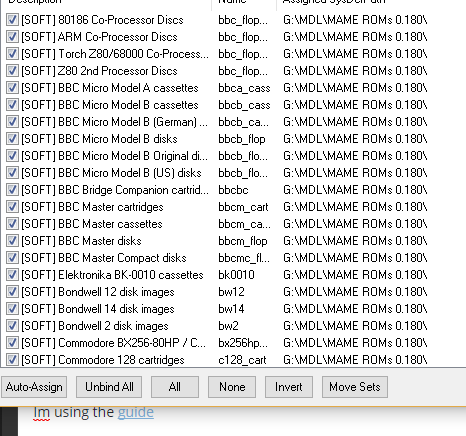
Task: Select all entries with All button
Action: pyautogui.click(x=175, y=387)
